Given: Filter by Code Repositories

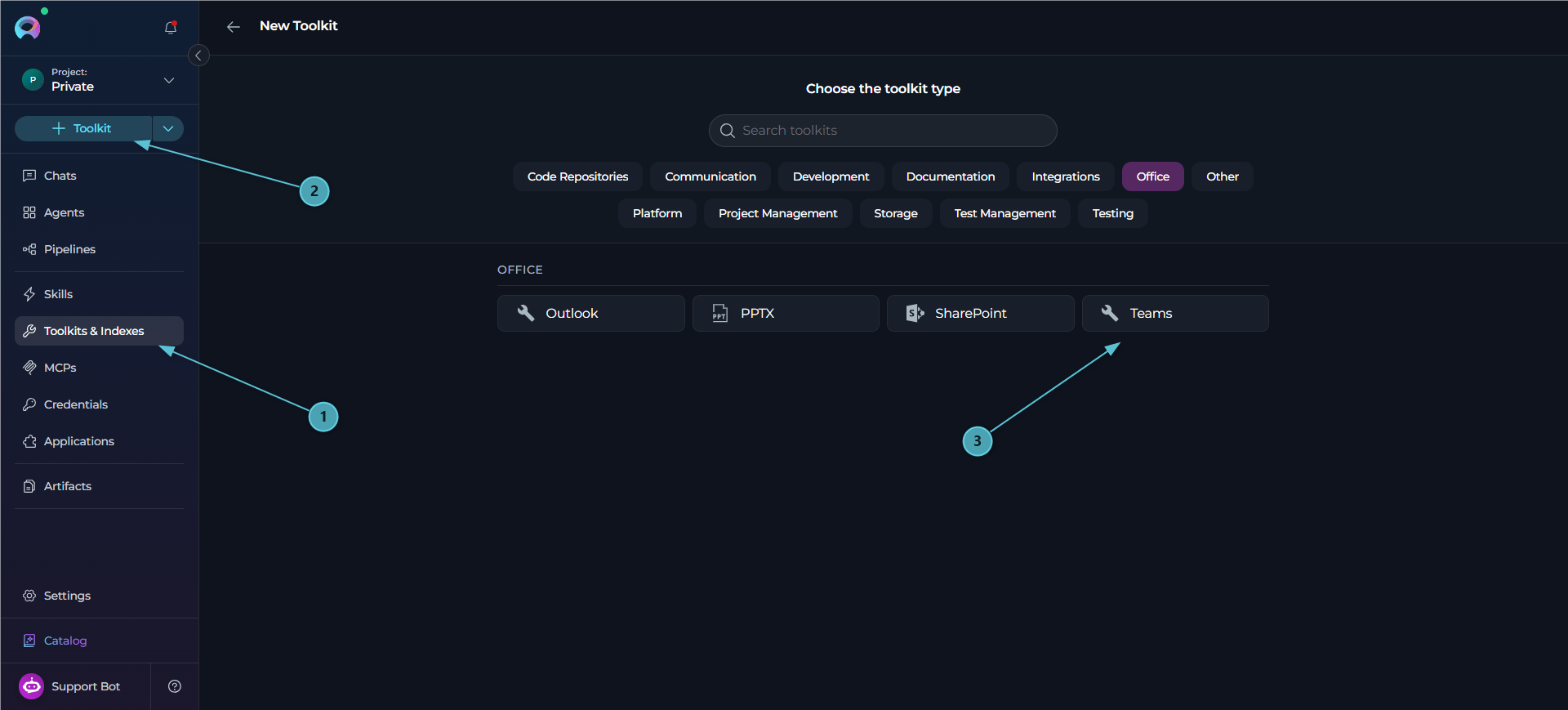Looking at the screenshot, I should point(577,176).
